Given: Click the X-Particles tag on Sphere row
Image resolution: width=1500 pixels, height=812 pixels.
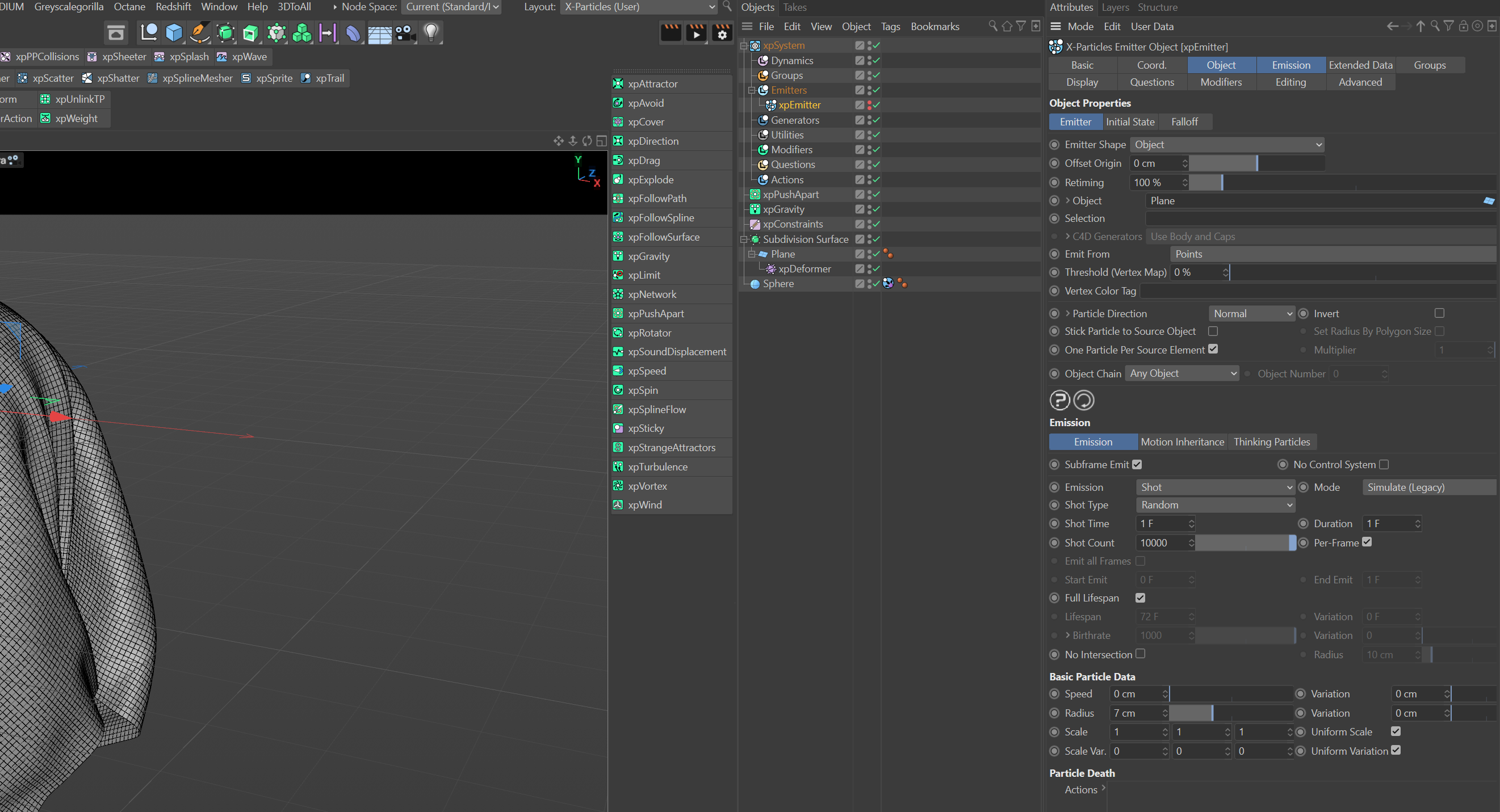Looking at the screenshot, I should tap(888, 284).
